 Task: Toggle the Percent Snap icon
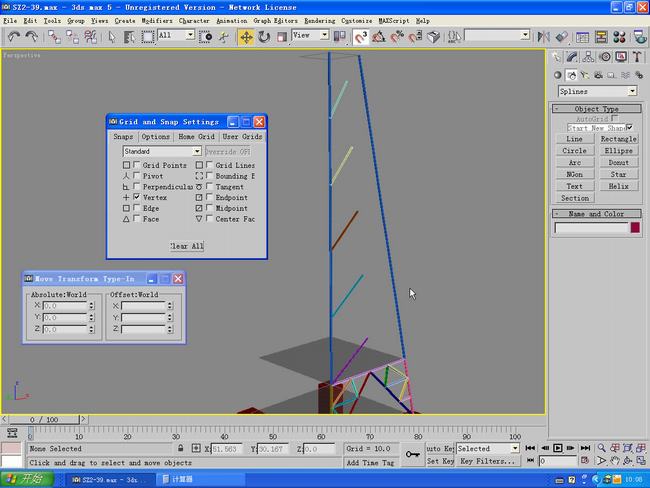397,37
